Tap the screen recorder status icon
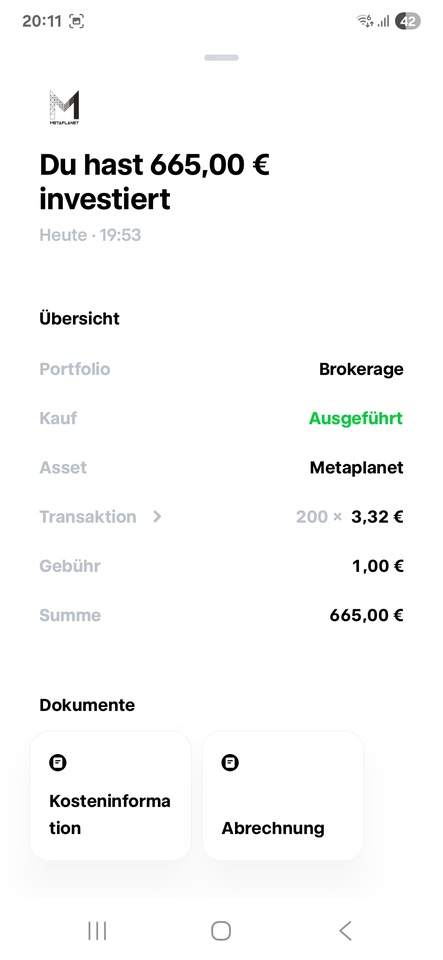 [x=76, y=21]
